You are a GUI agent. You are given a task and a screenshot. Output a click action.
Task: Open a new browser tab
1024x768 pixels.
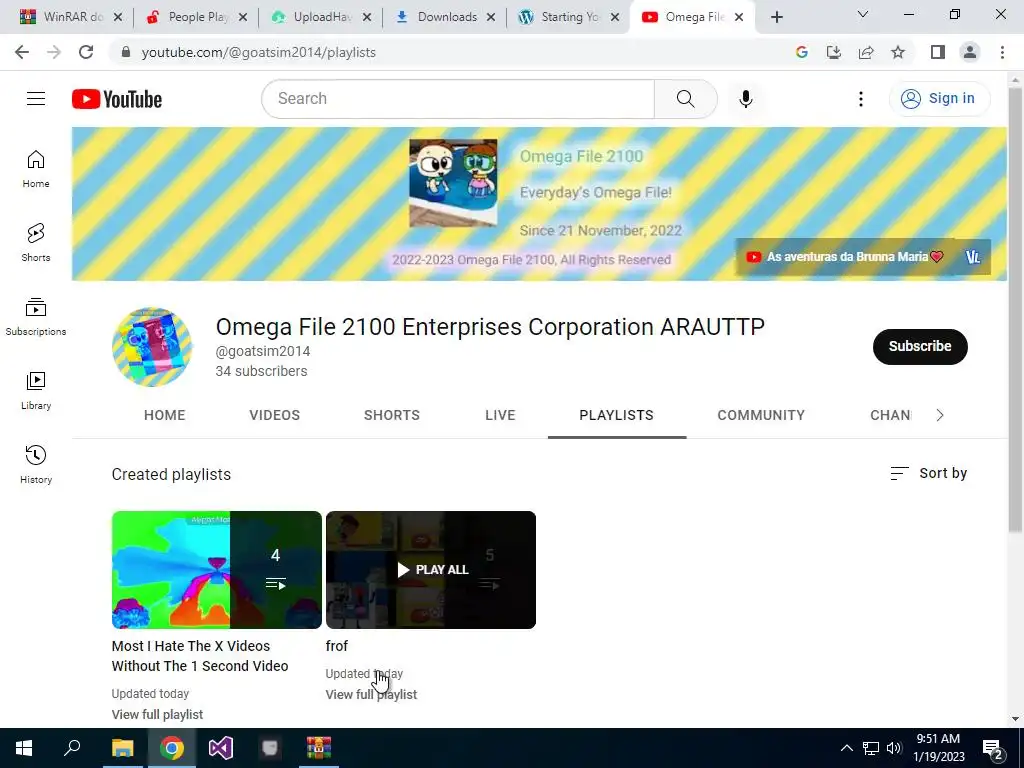pyautogui.click(x=776, y=17)
